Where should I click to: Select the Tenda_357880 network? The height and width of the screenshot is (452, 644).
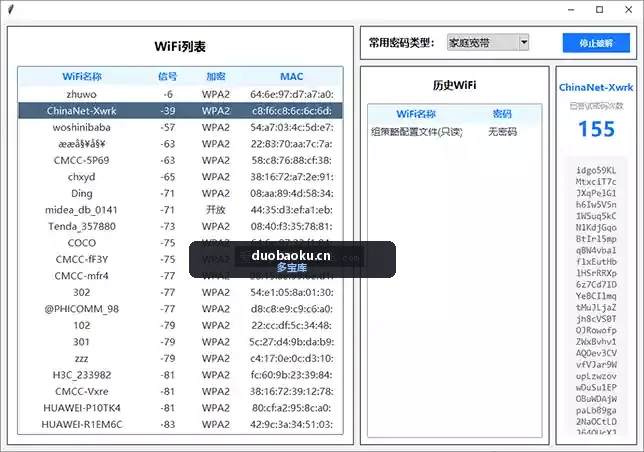[180, 226]
